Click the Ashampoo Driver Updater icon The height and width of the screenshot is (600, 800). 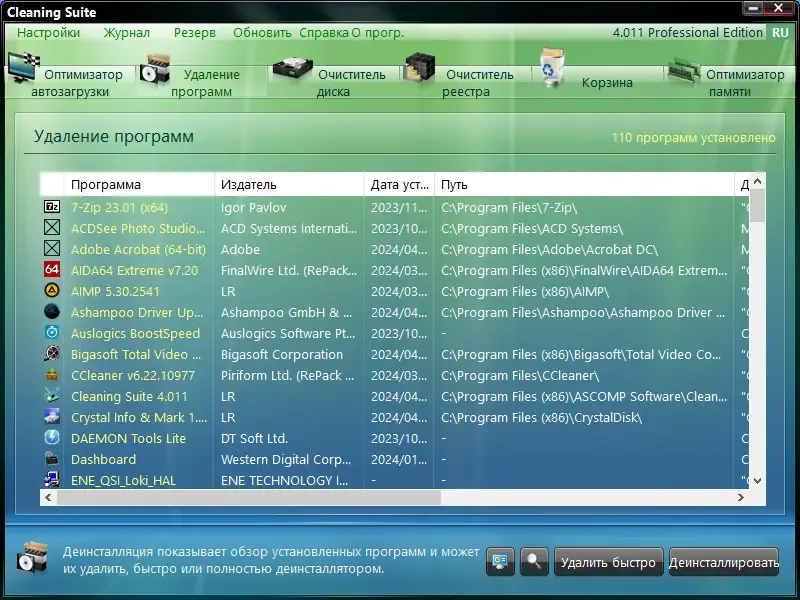52,311
